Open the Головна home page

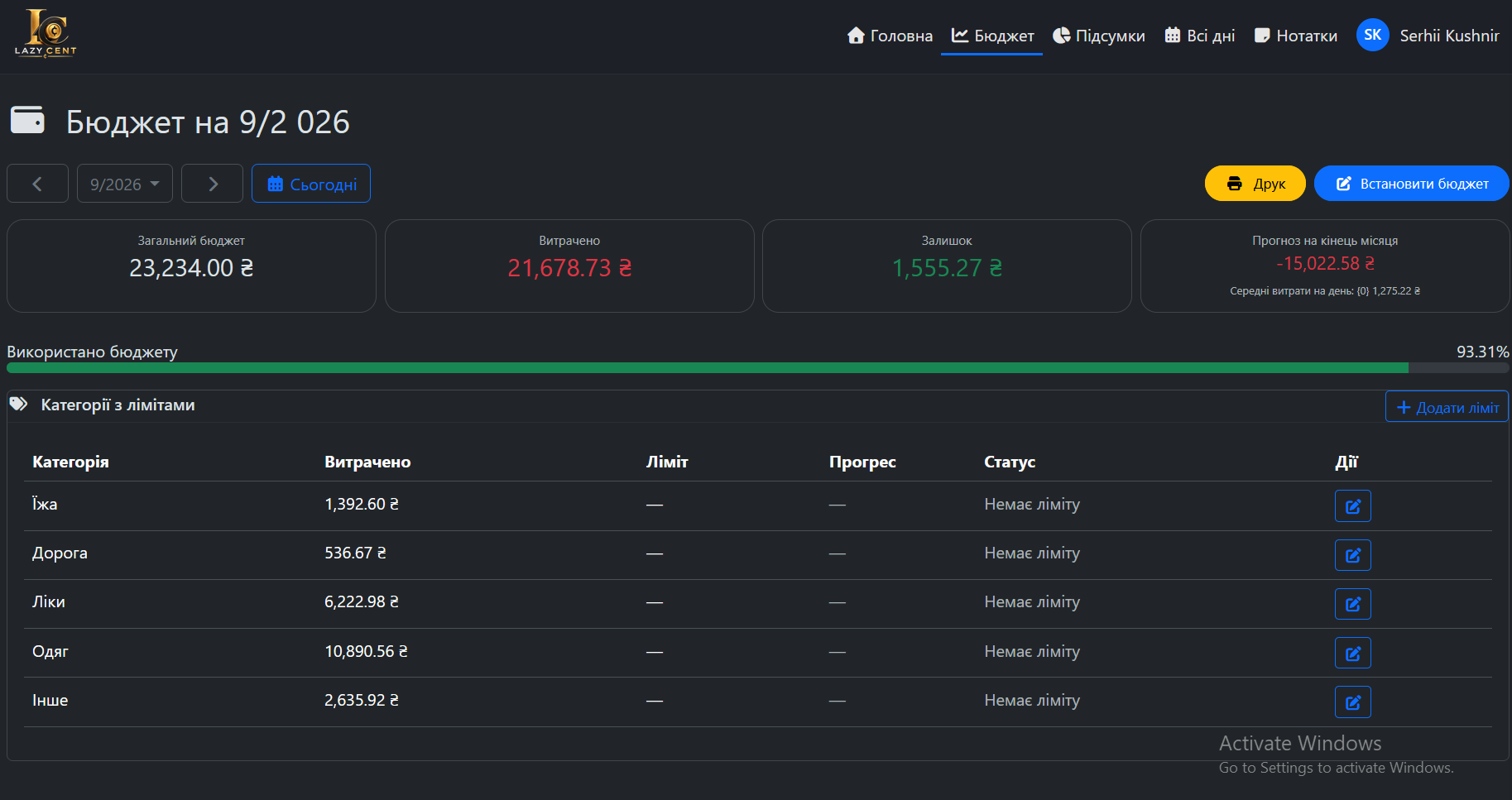890,36
